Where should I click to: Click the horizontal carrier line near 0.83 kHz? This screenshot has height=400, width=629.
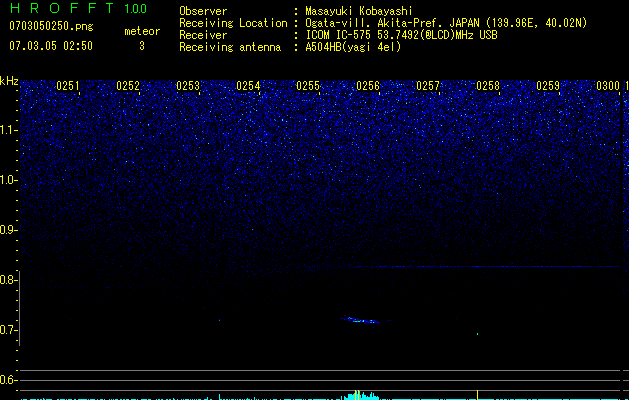(485, 266)
